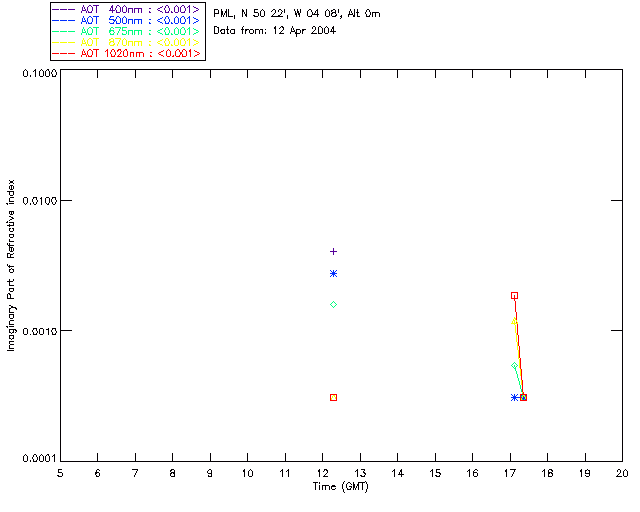Click the x-axis tick label 11

pos(285,473)
